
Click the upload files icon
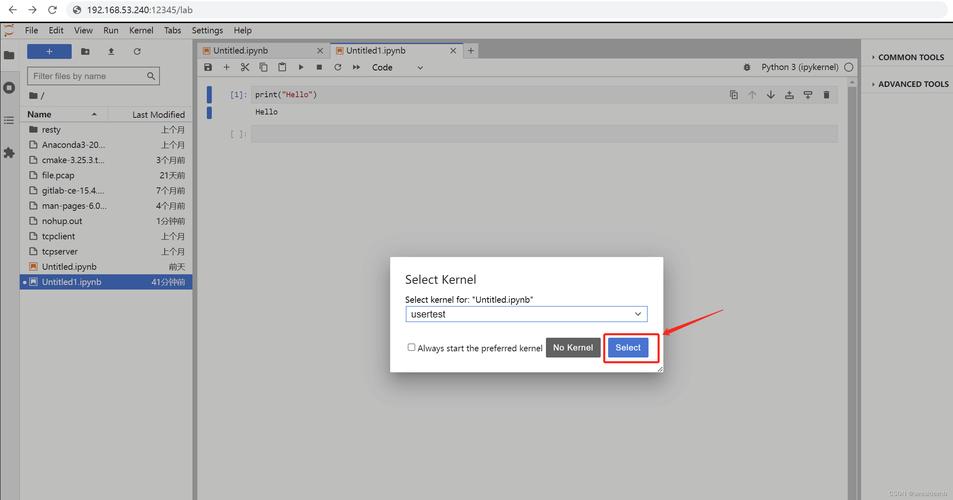click(111, 51)
